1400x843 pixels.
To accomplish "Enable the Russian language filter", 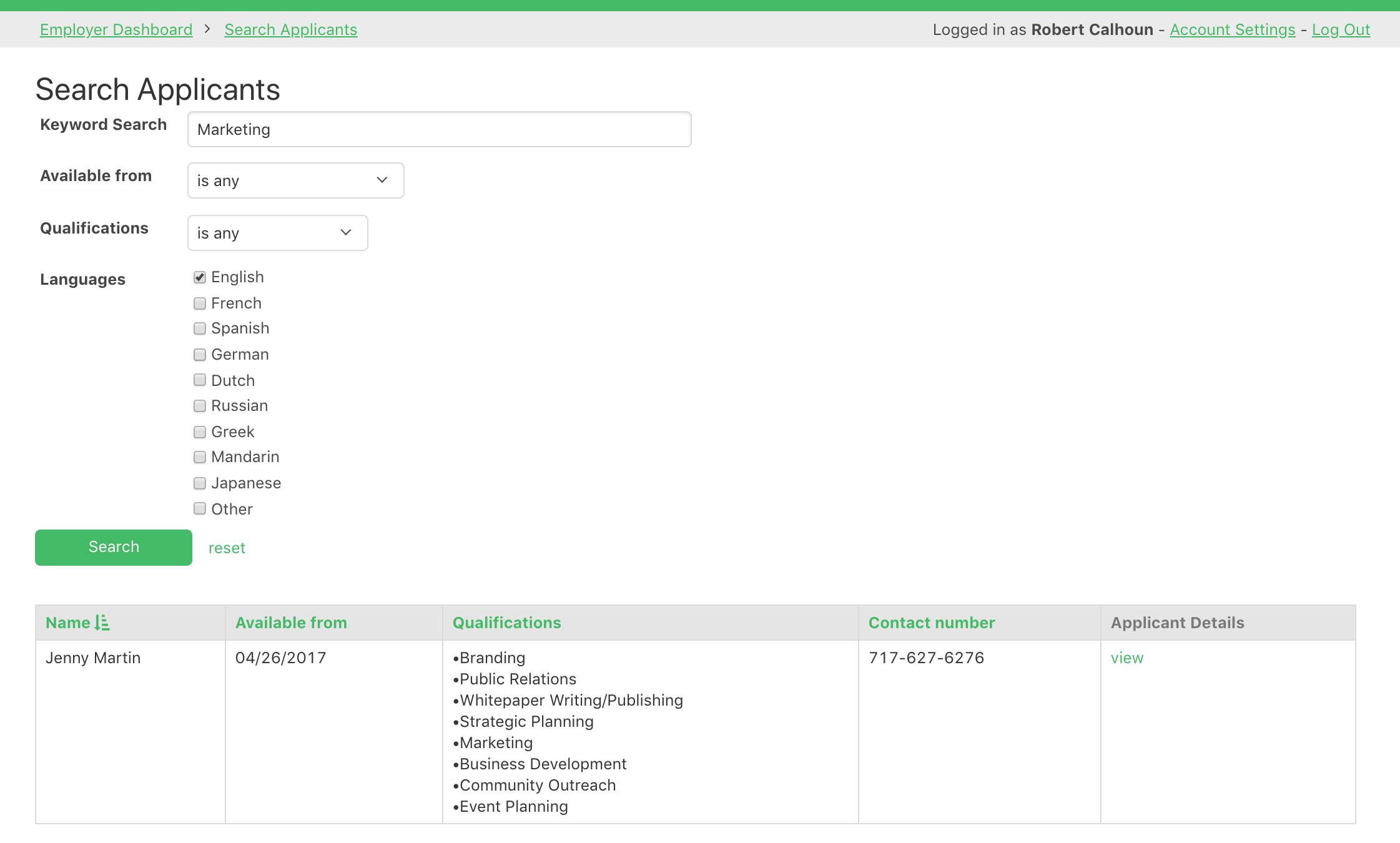I will click(x=200, y=405).
